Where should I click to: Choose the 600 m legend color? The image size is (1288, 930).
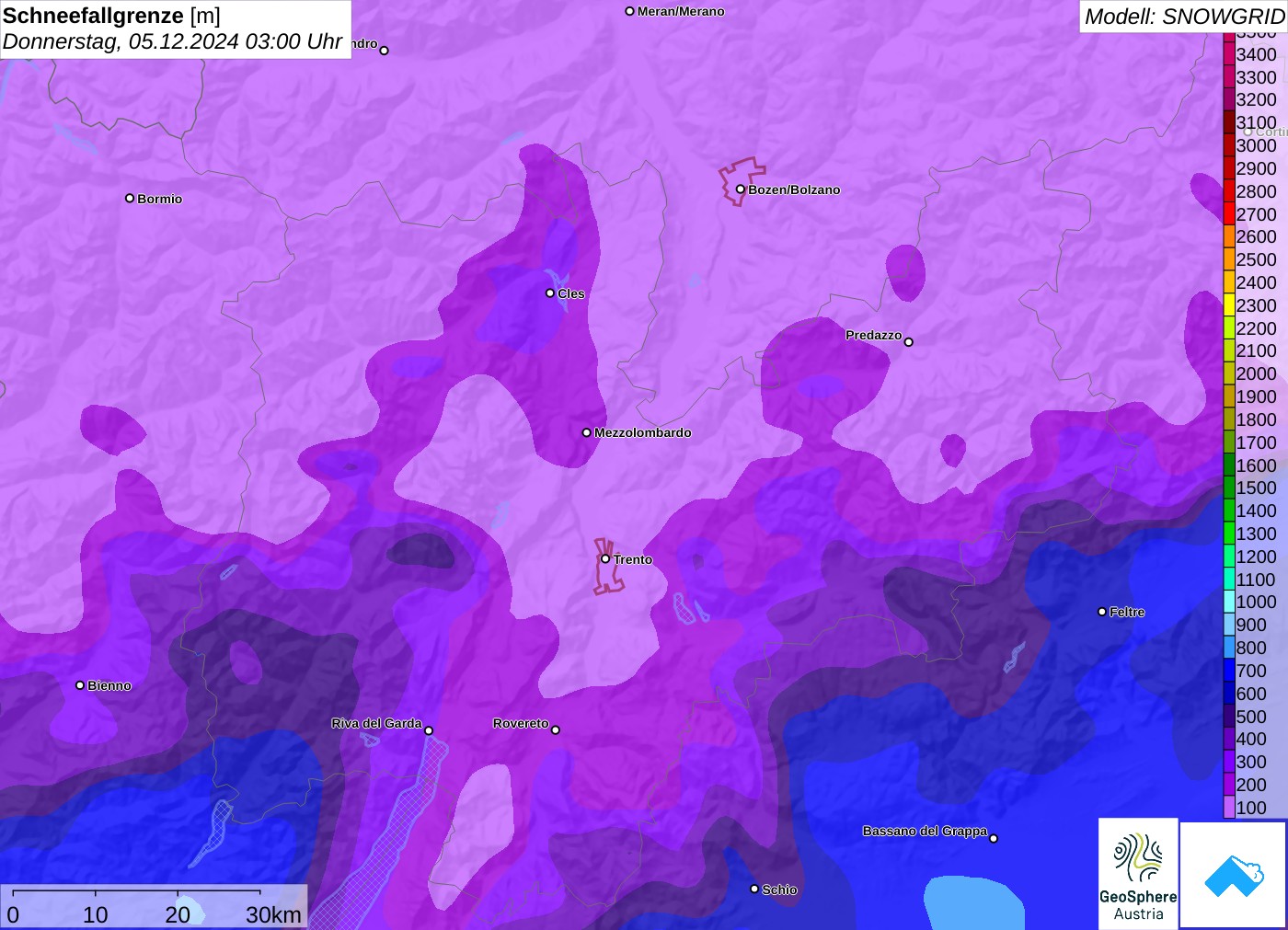pyautogui.click(x=1229, y=694)
